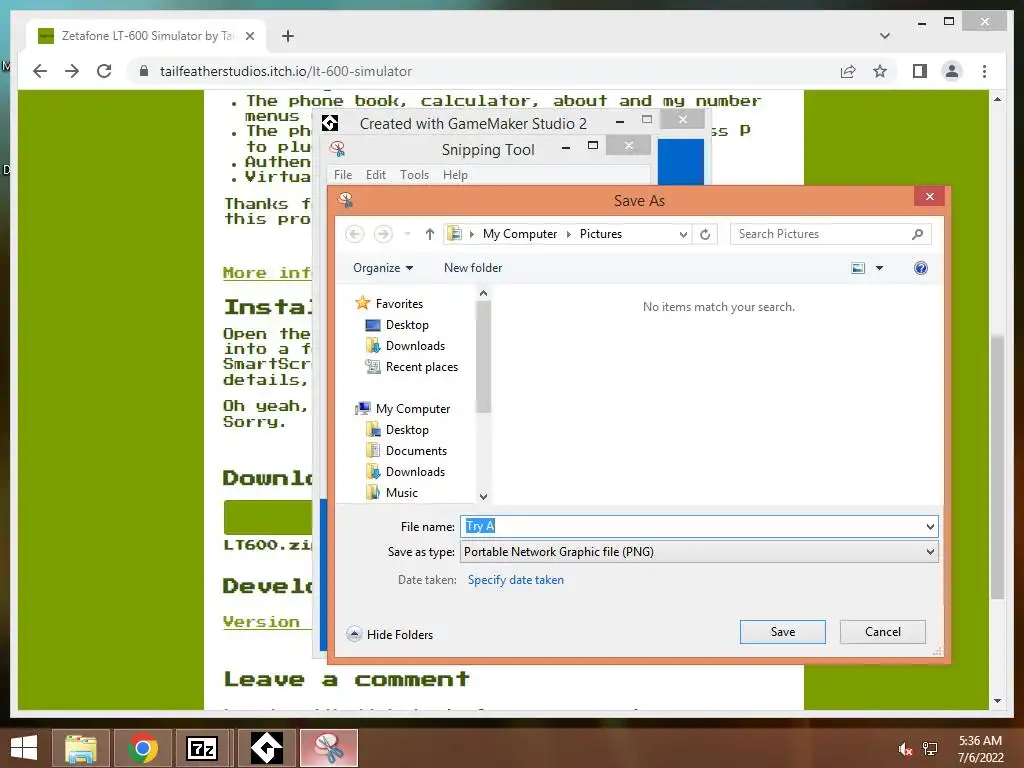Expand the view options dropdown arrow

[879, 268]
